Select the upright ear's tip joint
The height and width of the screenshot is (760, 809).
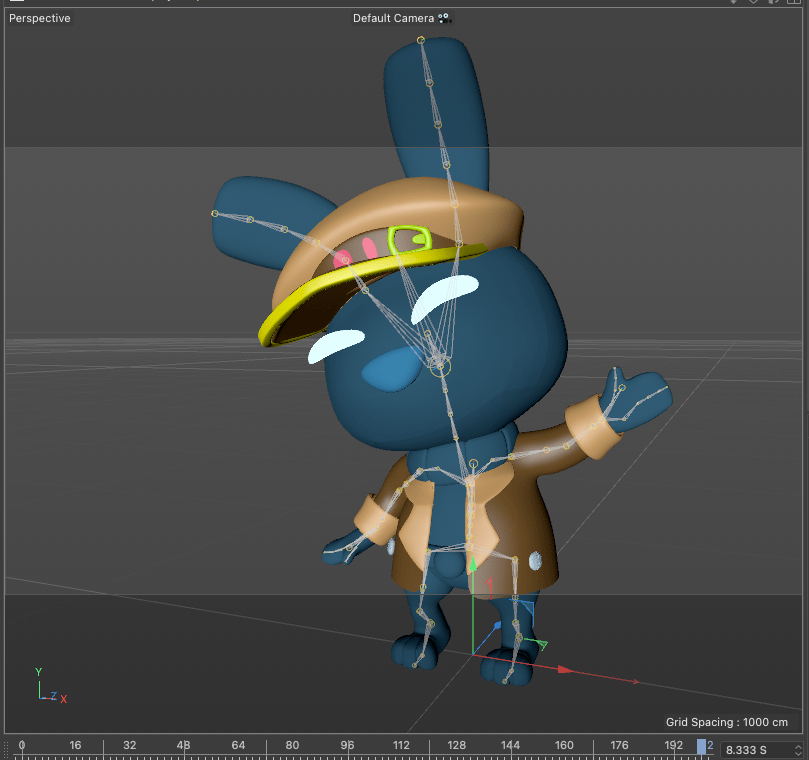421,40
